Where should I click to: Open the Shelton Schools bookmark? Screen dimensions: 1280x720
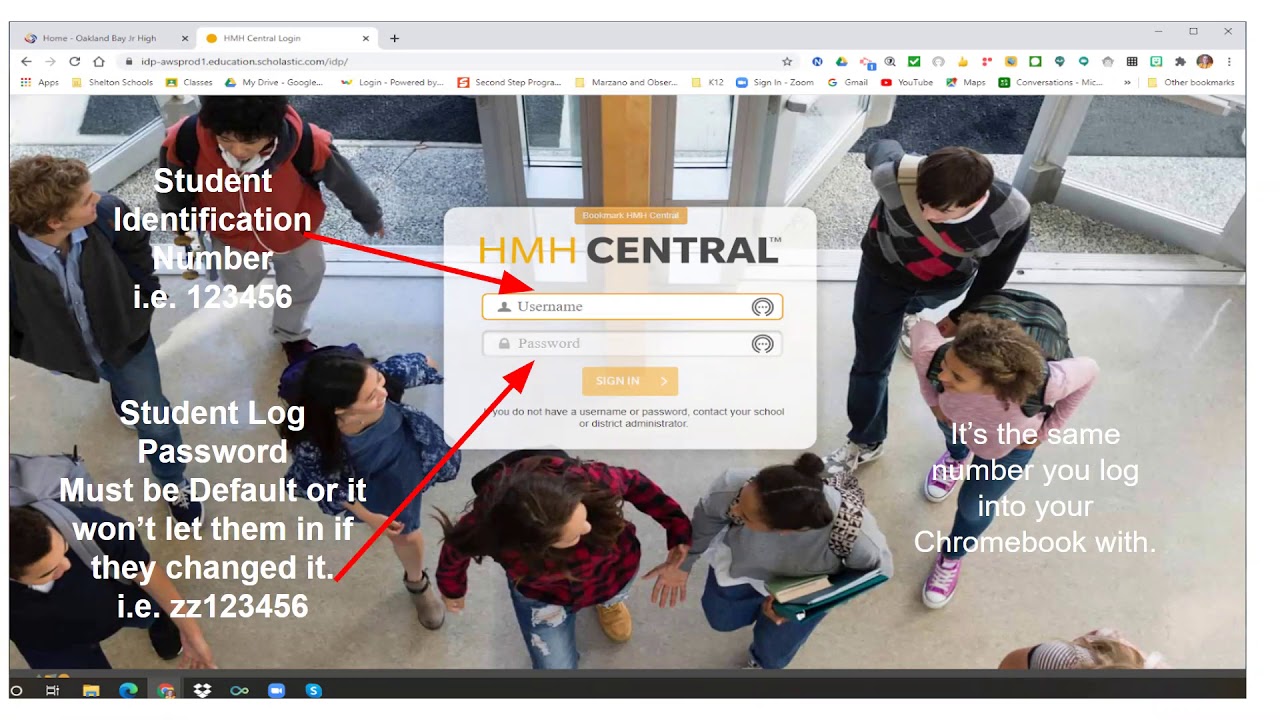click(x=112, y=82)
